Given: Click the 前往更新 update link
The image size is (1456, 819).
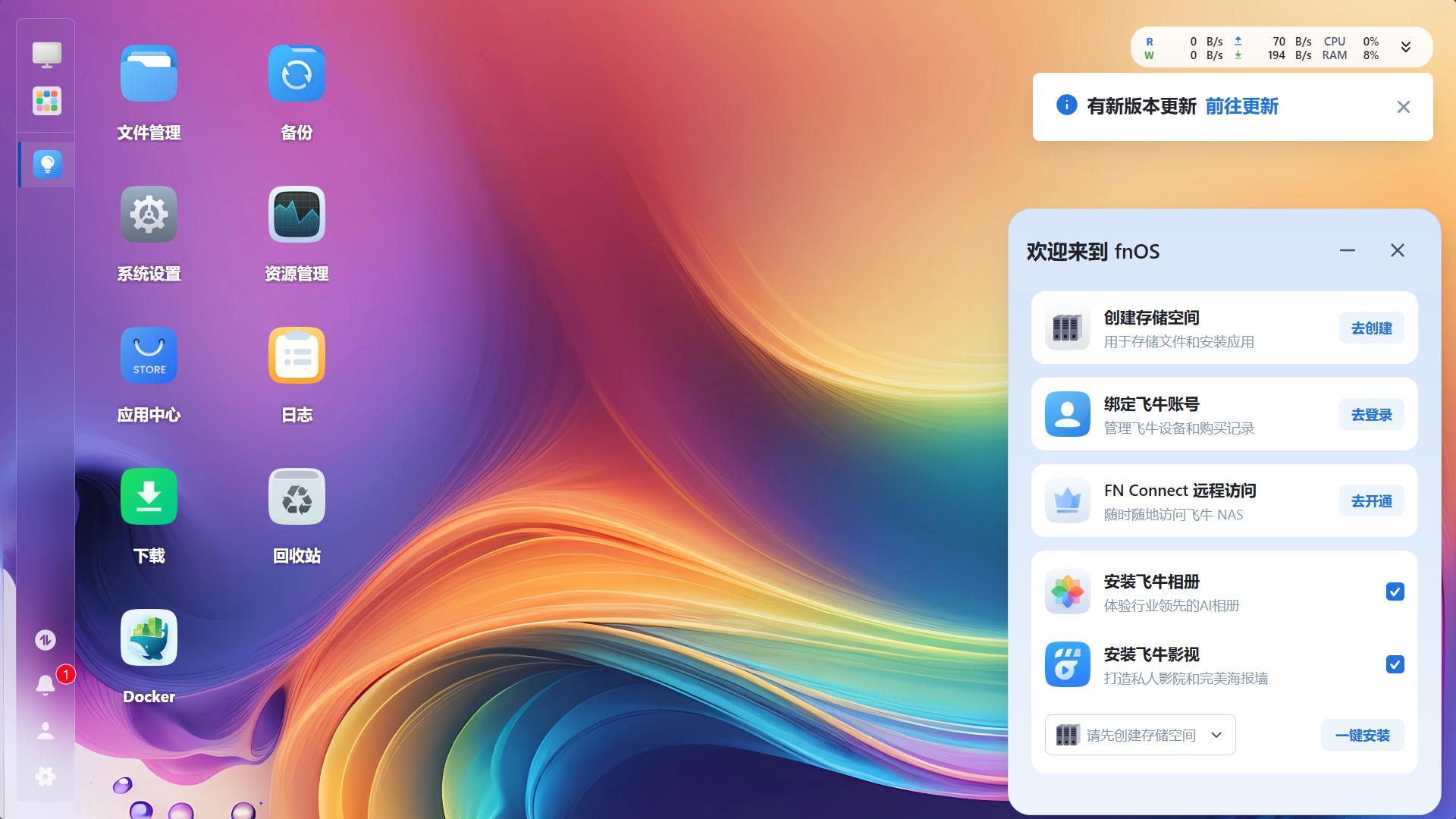Looking at the screenshot, I should (1241, 106).
